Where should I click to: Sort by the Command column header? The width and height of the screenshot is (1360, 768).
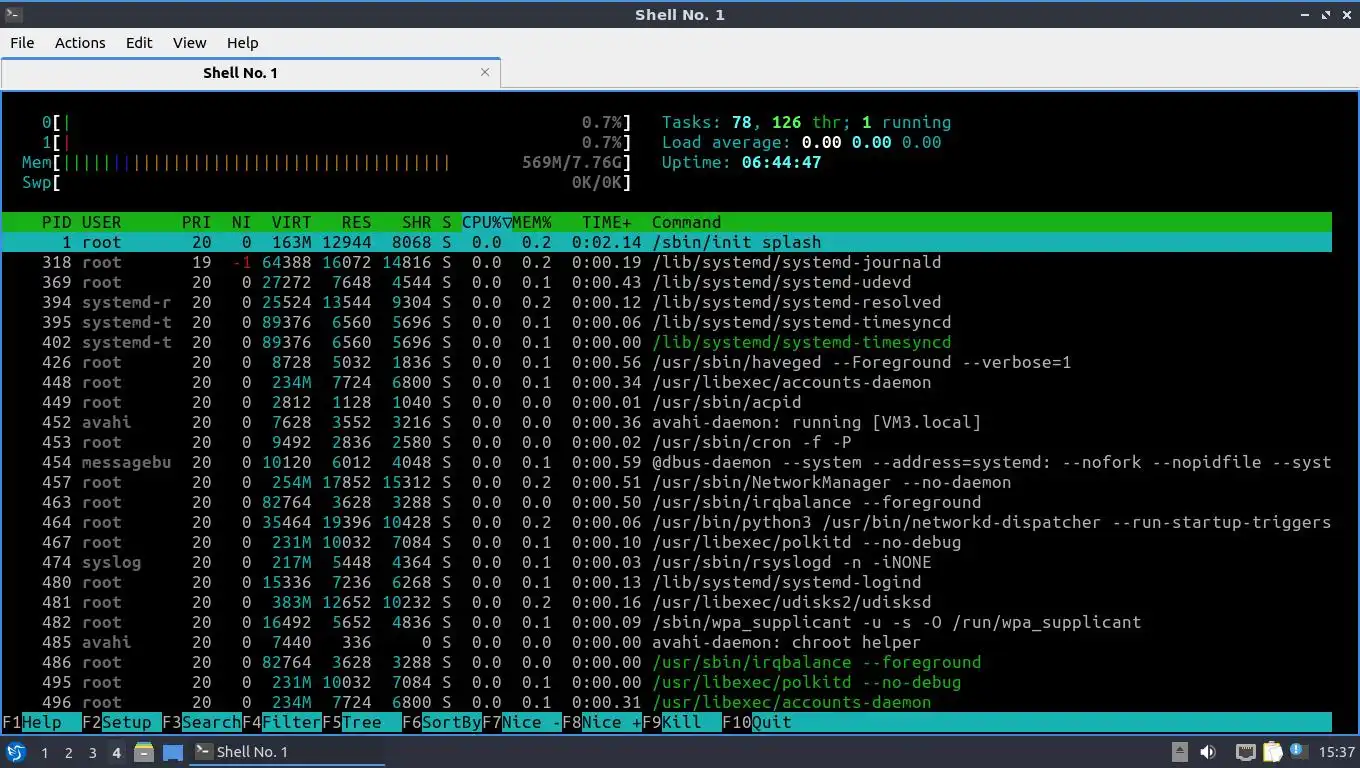pos(686,222)
